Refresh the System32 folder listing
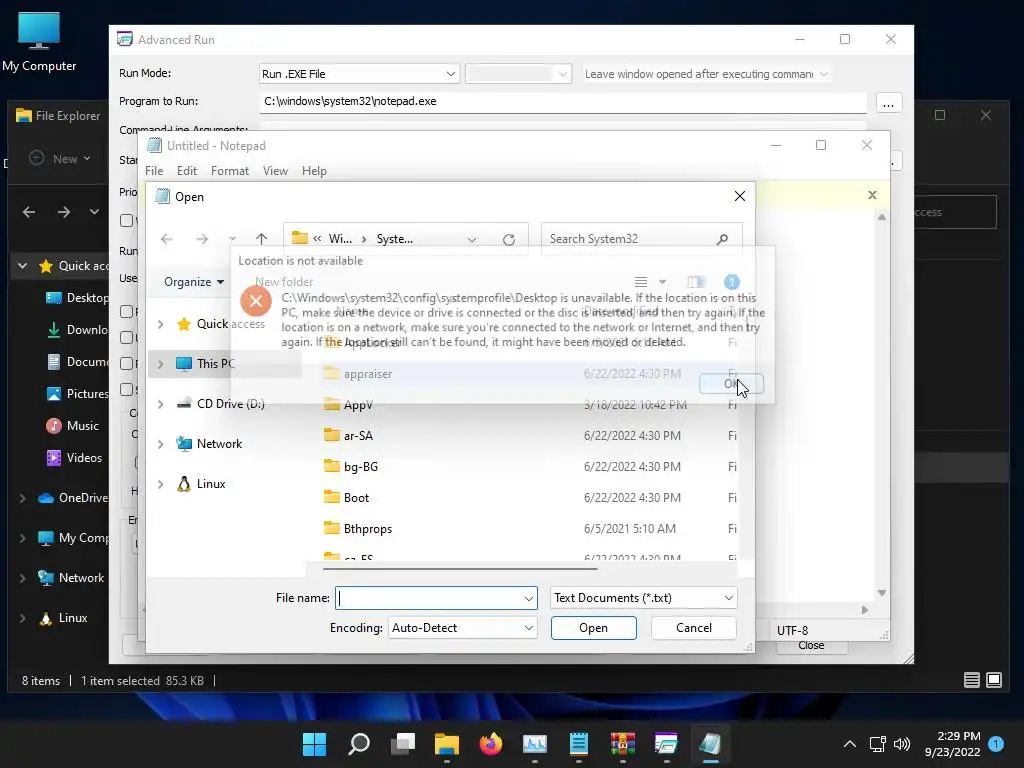This screenshot has width=1024, height=768. coord(509,240)
